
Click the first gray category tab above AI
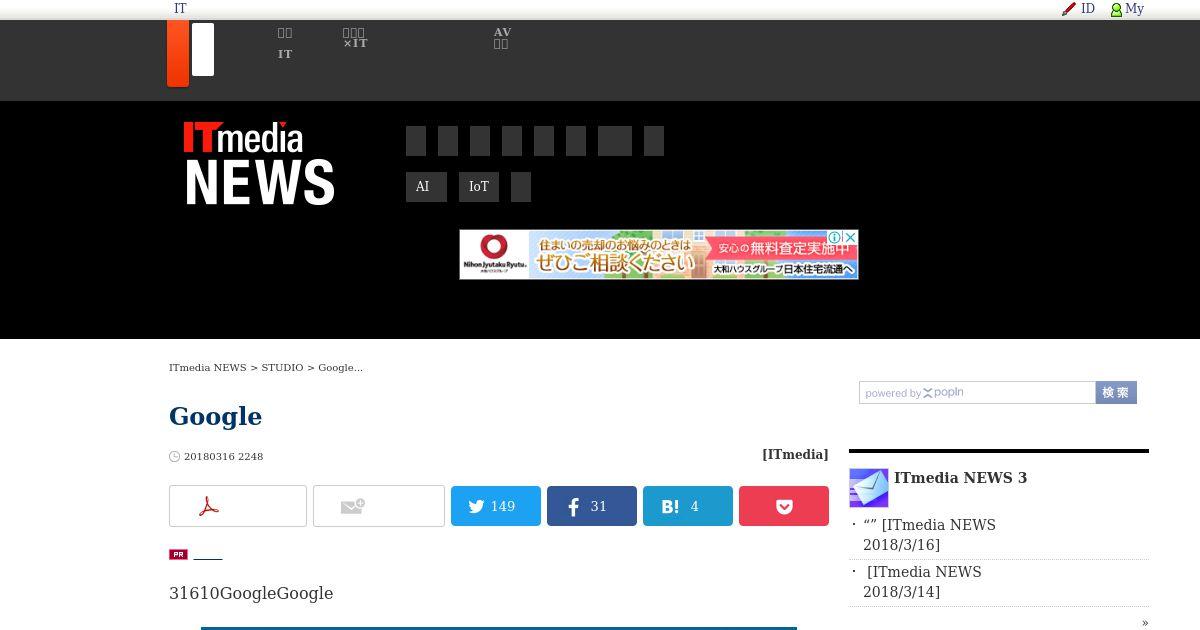click(x=416, y=141)
